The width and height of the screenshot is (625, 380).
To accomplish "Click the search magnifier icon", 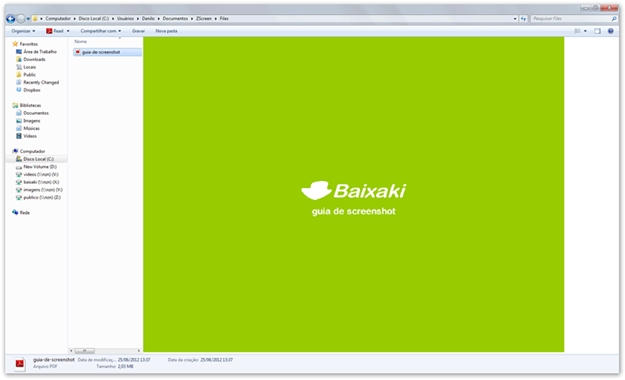I will point(614,19).
